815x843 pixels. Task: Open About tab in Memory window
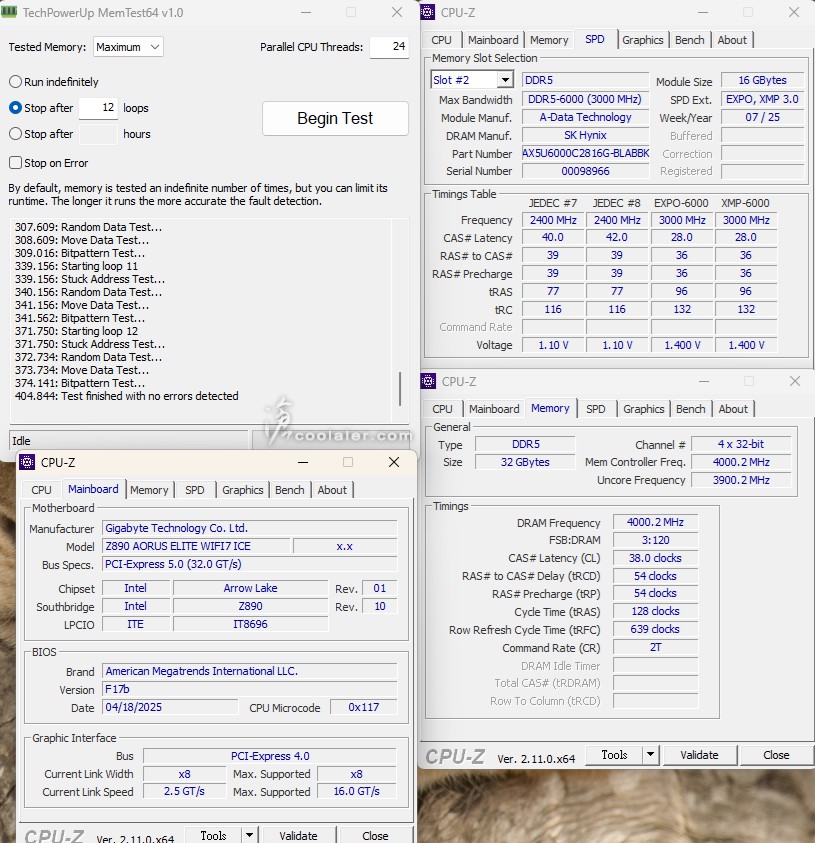[x=733, y=409]
